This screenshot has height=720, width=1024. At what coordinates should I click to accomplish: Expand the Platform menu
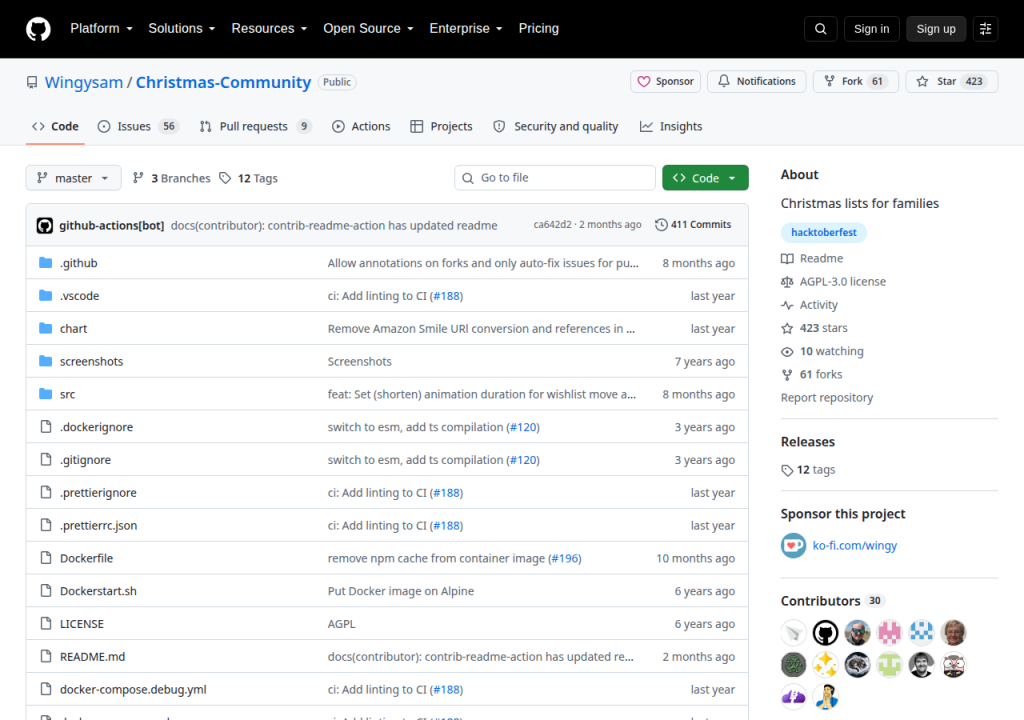(101, 29)
